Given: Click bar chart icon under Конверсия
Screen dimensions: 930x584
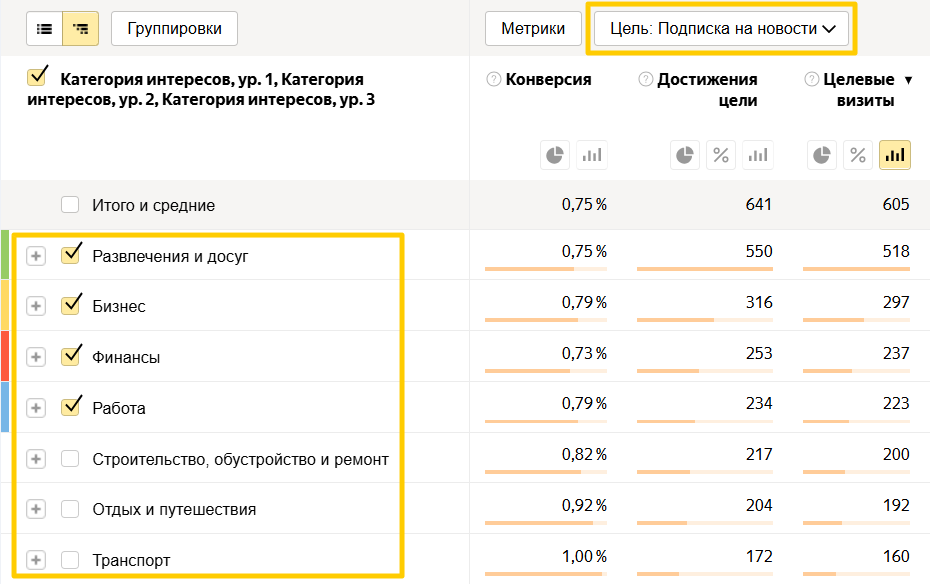Looking at the screenshot, I should (x=592, y=155).
